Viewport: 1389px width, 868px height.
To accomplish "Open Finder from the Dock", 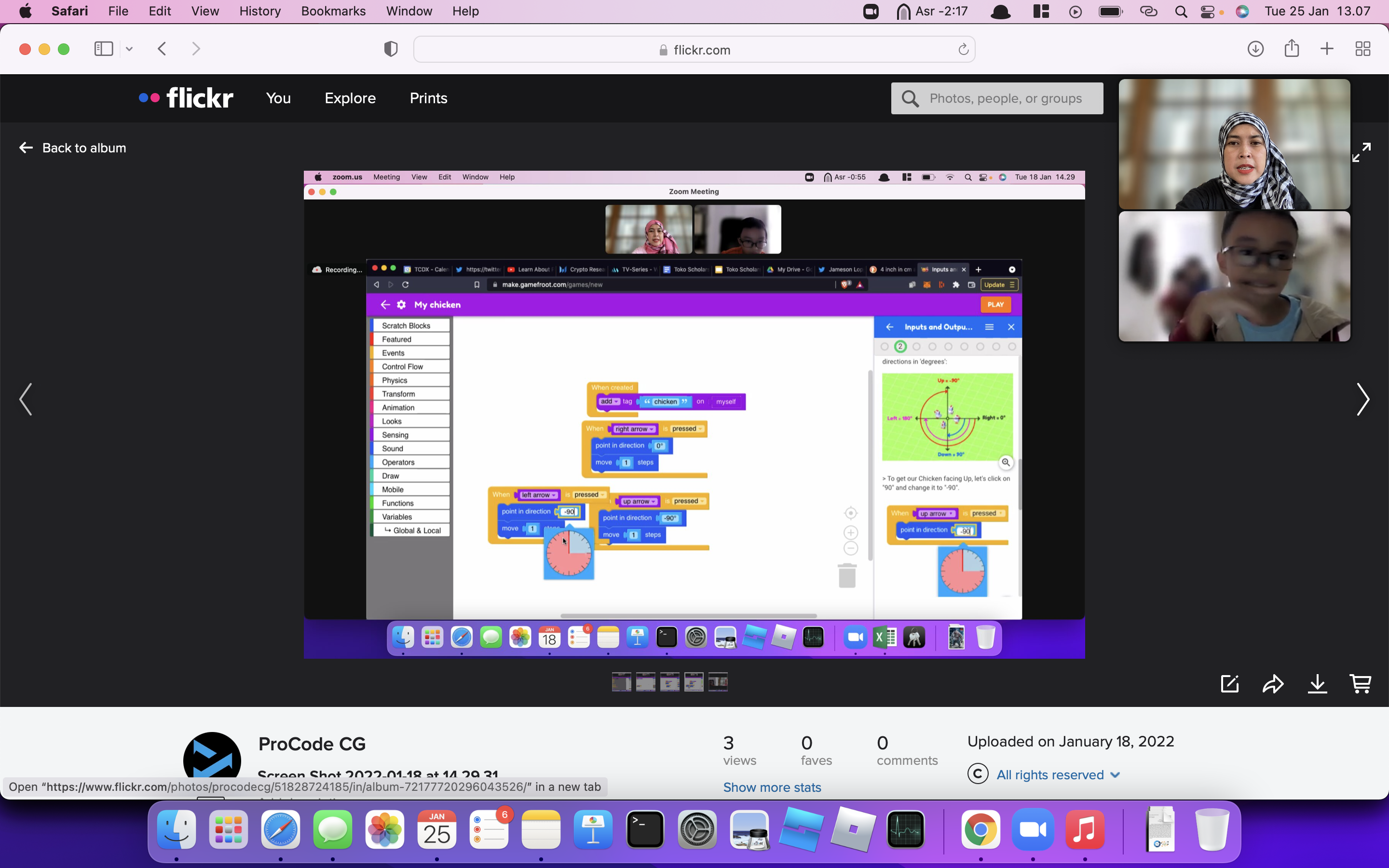I will point(176,829).
